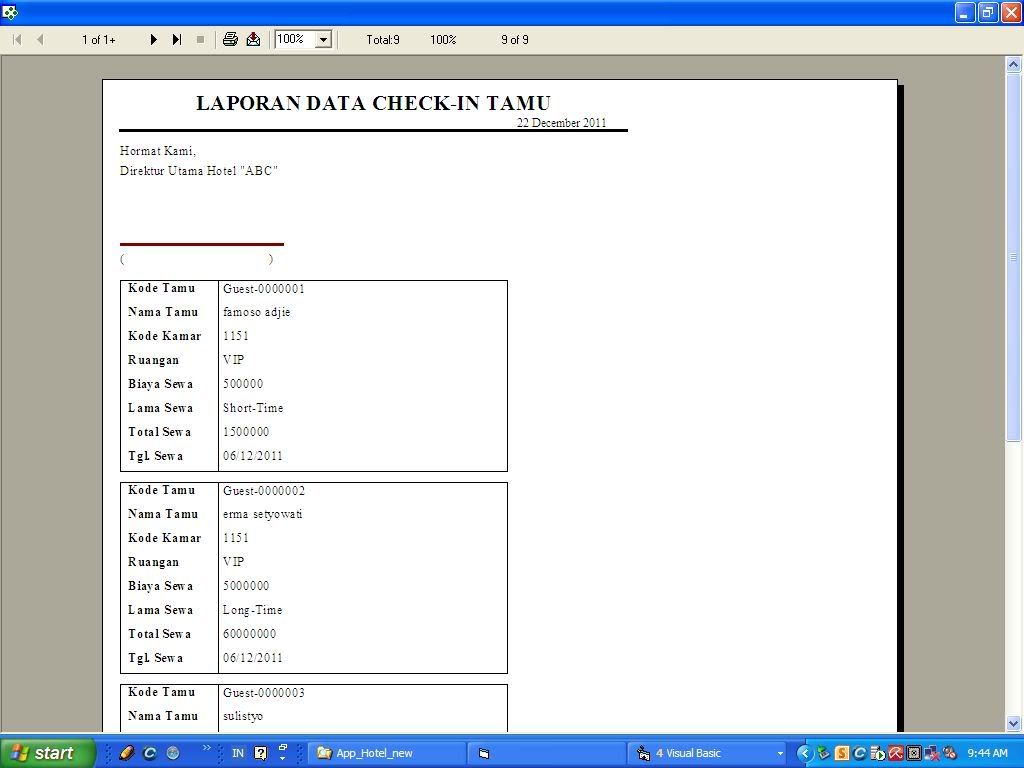Image resolution: width=1024 pixels, height=768 pixels.
Task: Launch the pencil icon in Quick Launch
Action: coord(127,753)
